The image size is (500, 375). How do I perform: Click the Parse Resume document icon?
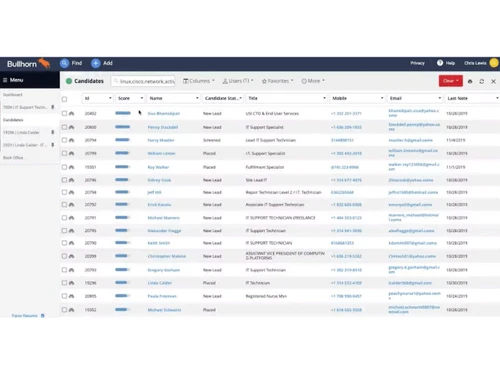click(x=42, y=316)
